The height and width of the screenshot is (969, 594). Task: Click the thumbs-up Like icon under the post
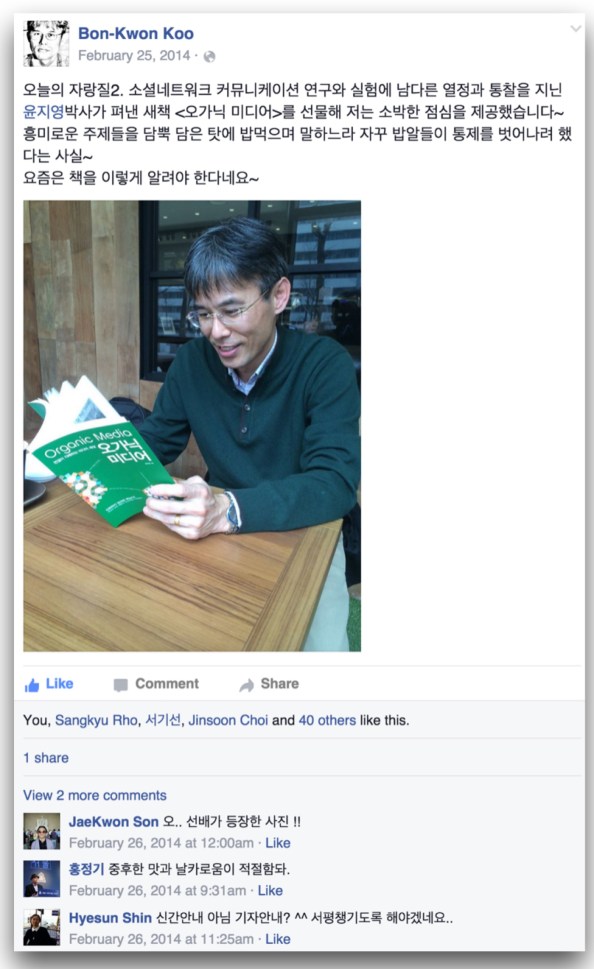pos(32,685)
